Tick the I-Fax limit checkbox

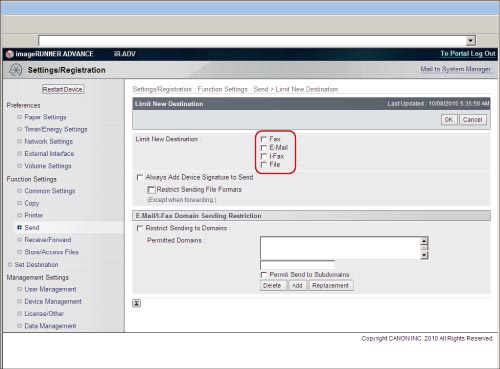[x=264, y=156]
